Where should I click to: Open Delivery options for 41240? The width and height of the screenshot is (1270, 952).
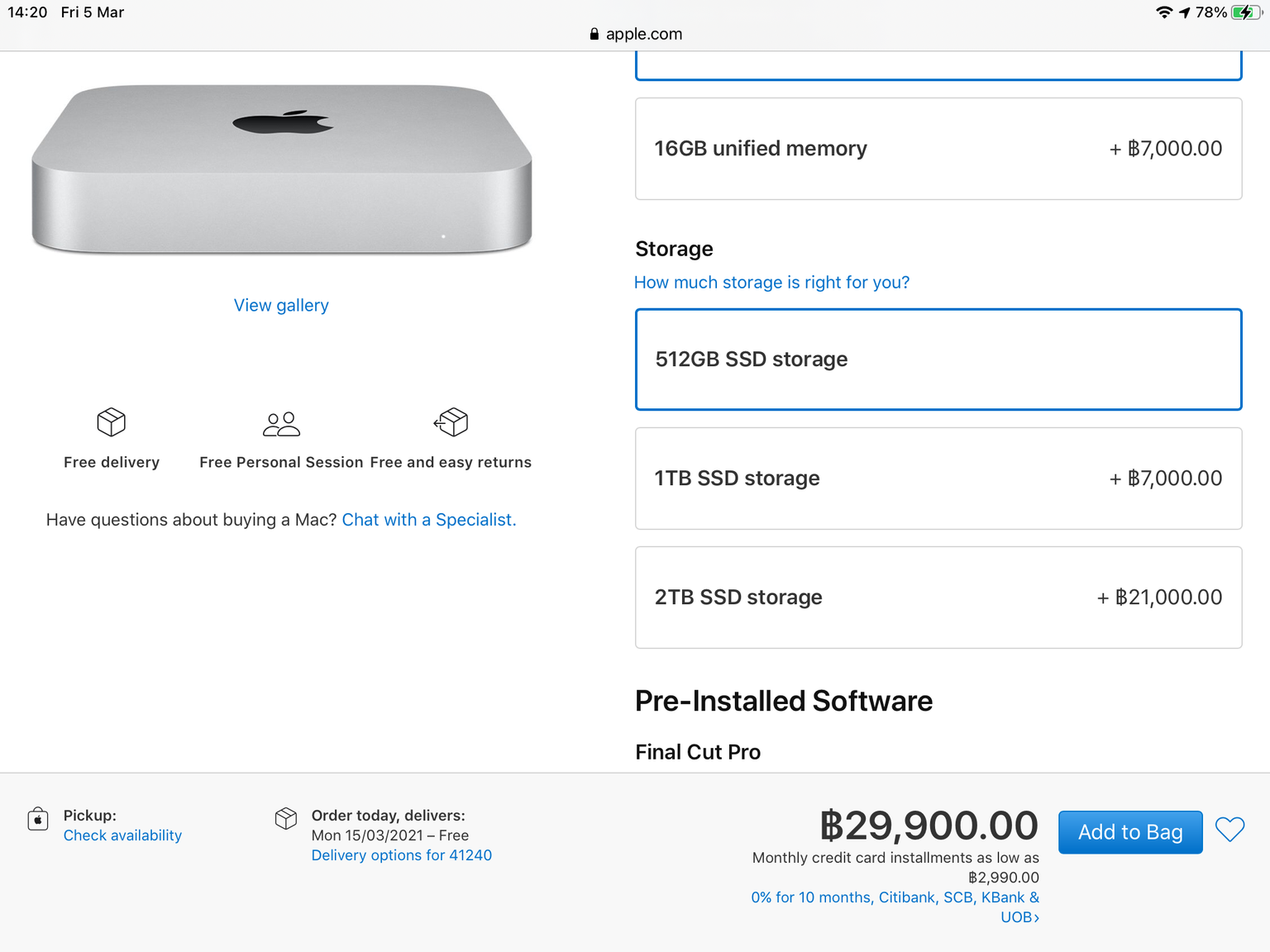402,855
